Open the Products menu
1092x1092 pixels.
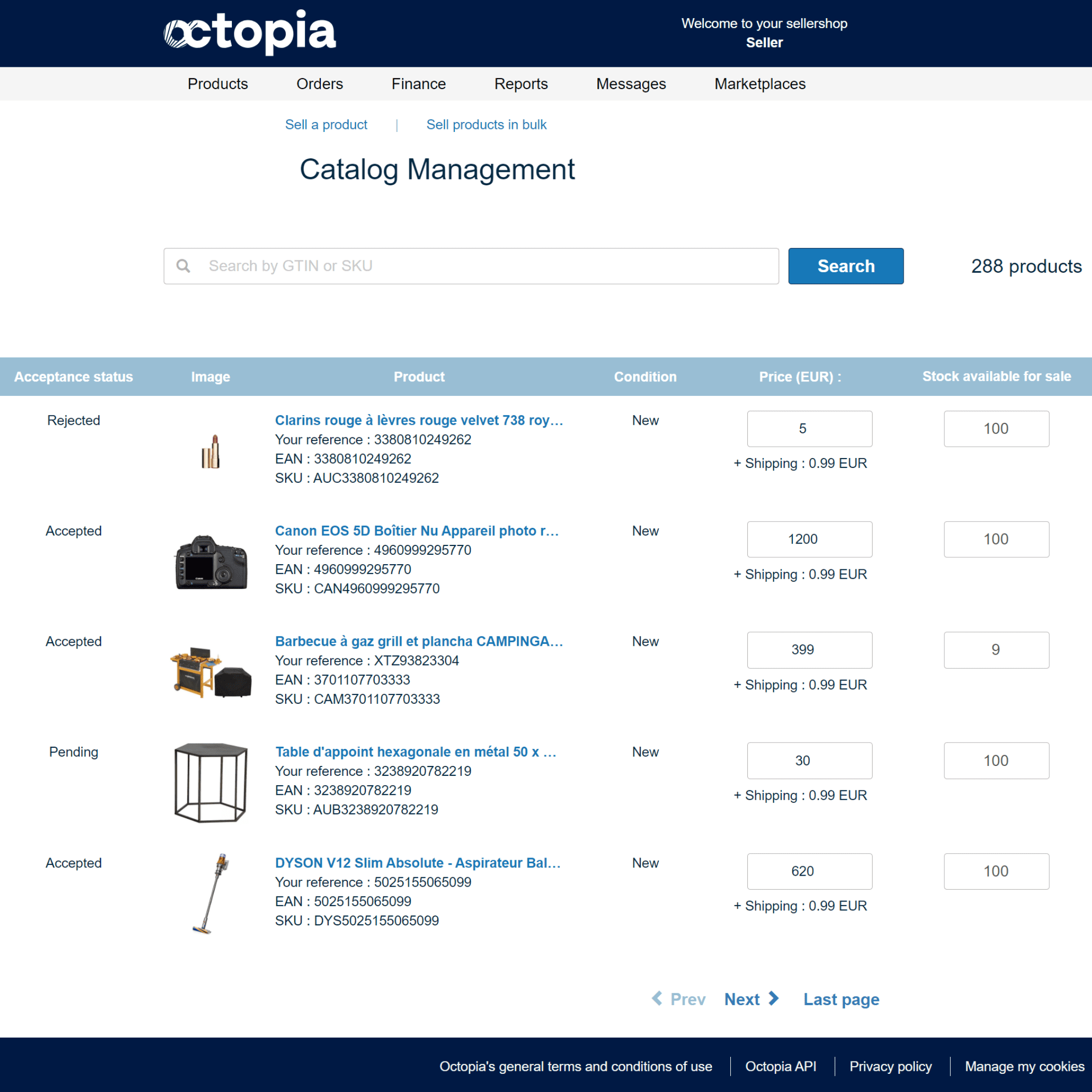pyautogui.click(x=217, y=84)
